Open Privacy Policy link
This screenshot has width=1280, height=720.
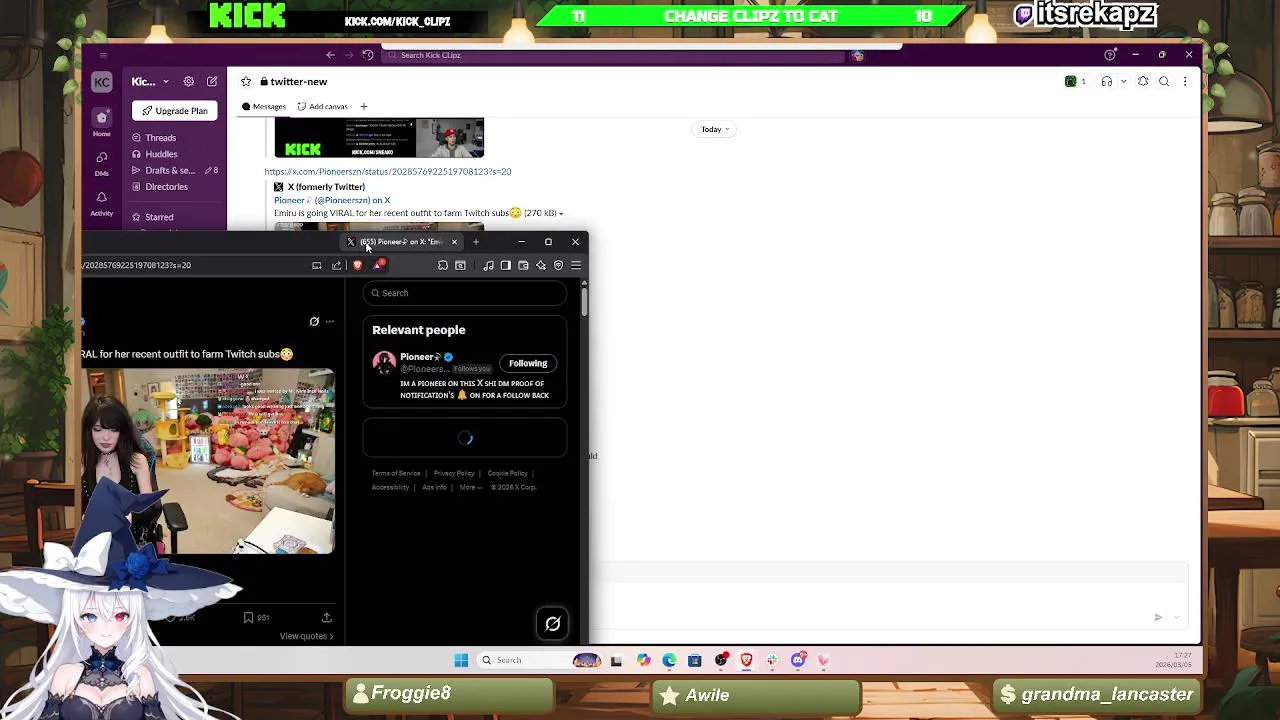[454, 474]
